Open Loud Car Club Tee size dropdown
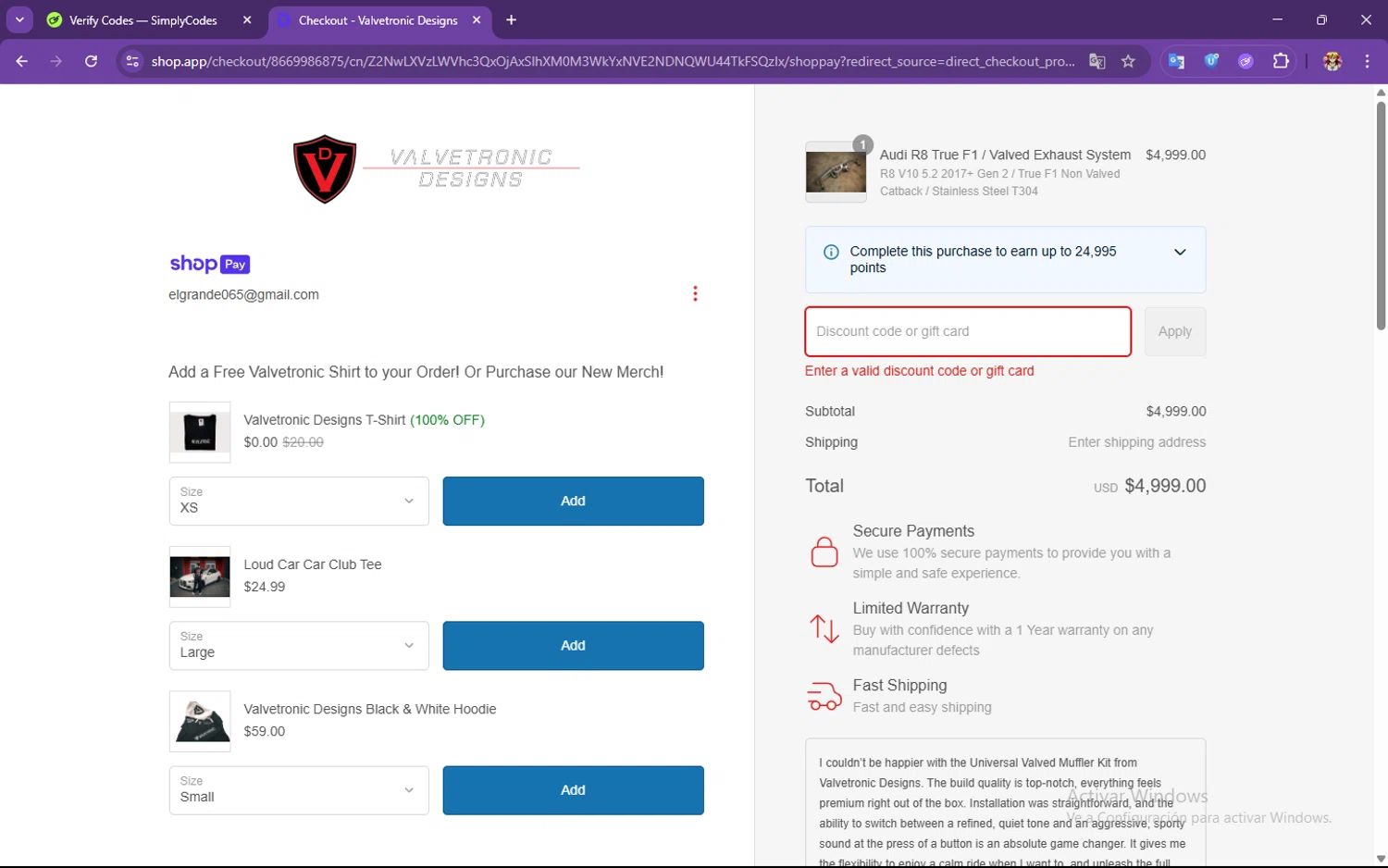 tap(299, 645)
